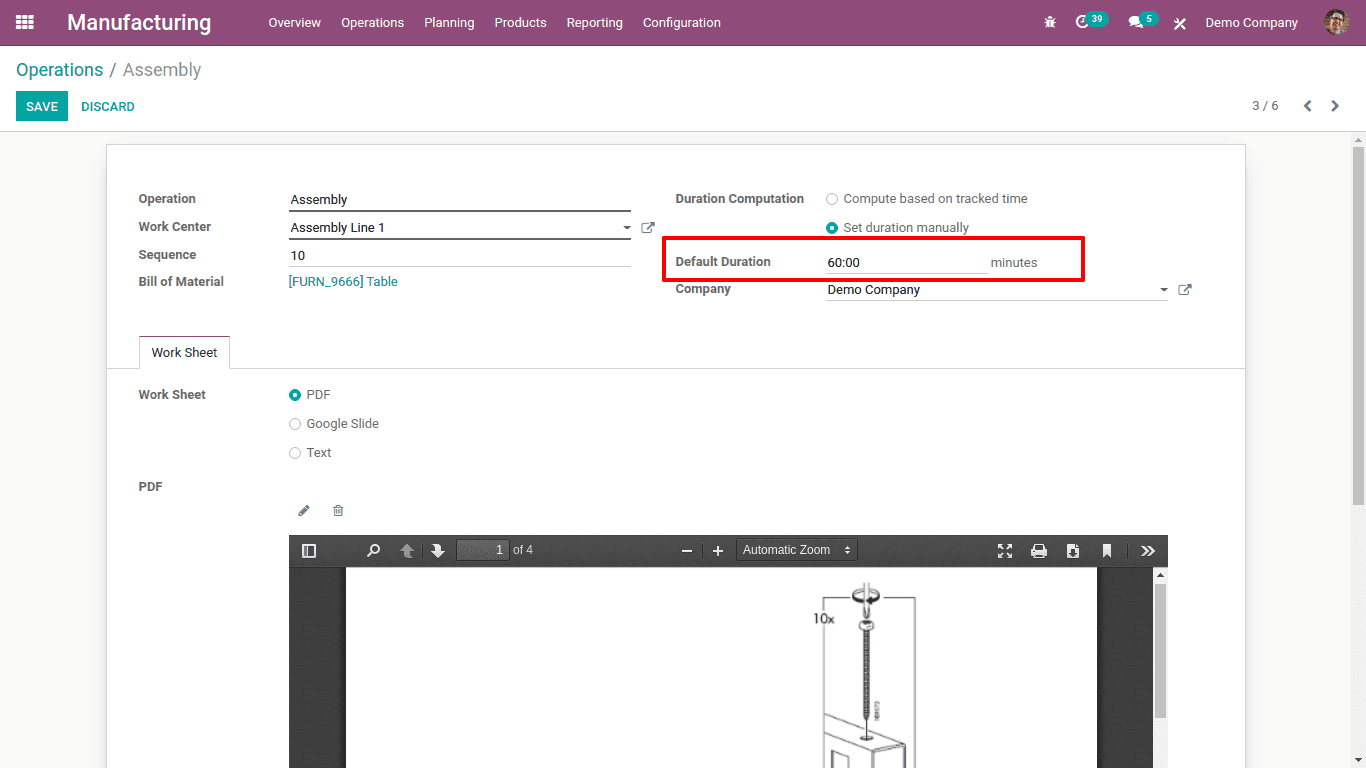Click the PDF bookmark current view icon
This screenshot has width=1366, height=768.
(x=1107, y=551)
